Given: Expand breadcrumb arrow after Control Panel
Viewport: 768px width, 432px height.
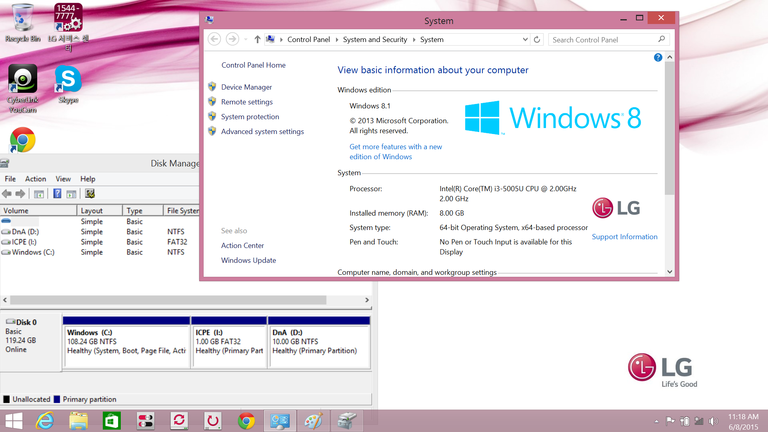Looking at the screenshot, I should point(336,40).
